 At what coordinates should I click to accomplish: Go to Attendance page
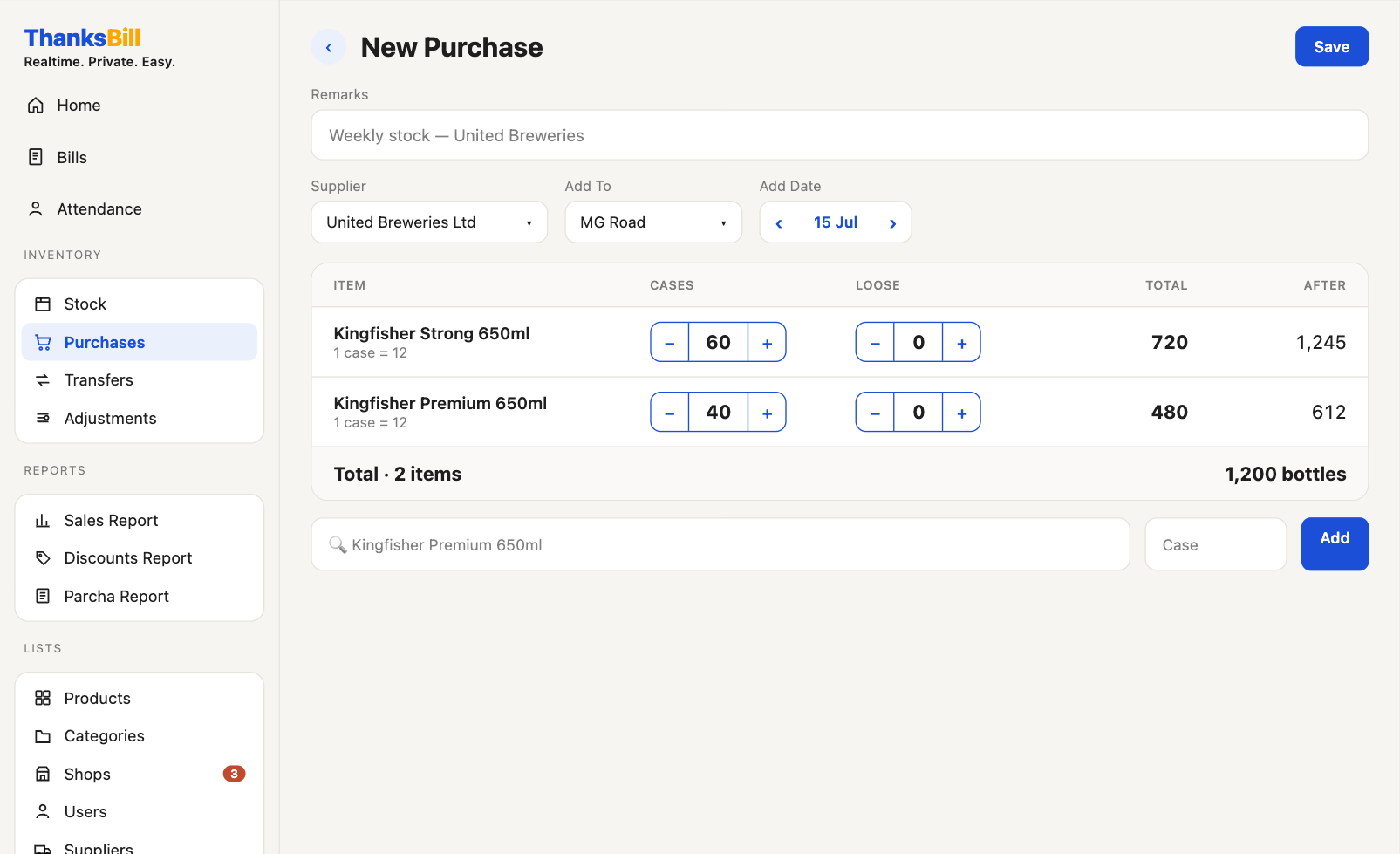coord(140,209)
